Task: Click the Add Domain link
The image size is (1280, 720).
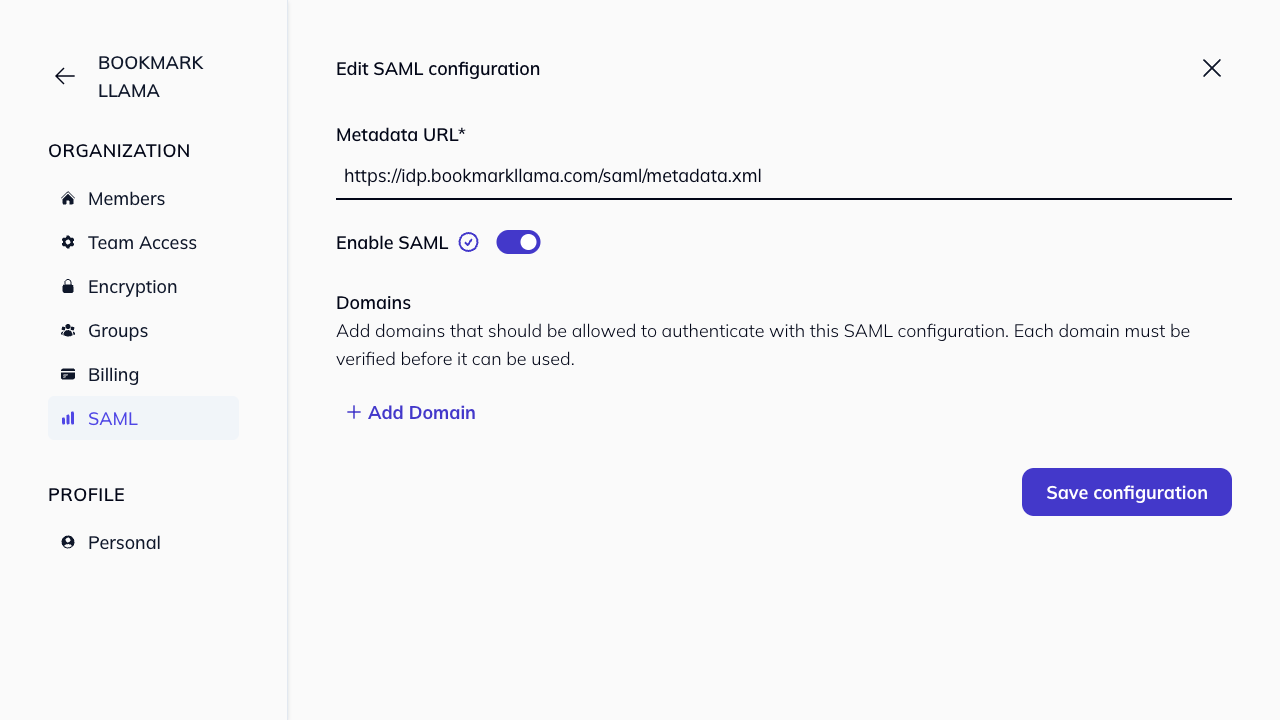Action: (x=422, y=412)
